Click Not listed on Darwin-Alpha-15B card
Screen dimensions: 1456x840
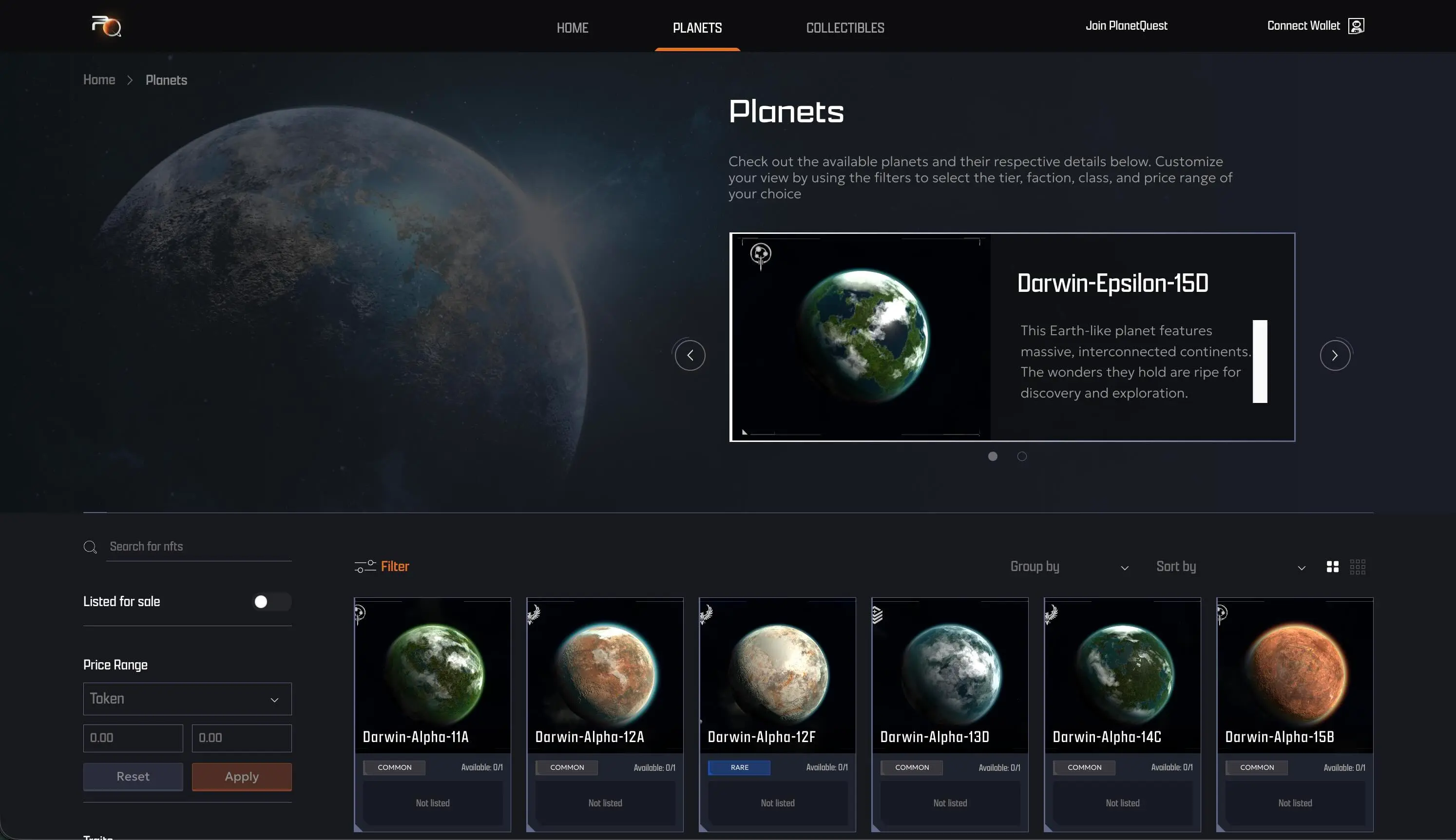click(1295, 802)
